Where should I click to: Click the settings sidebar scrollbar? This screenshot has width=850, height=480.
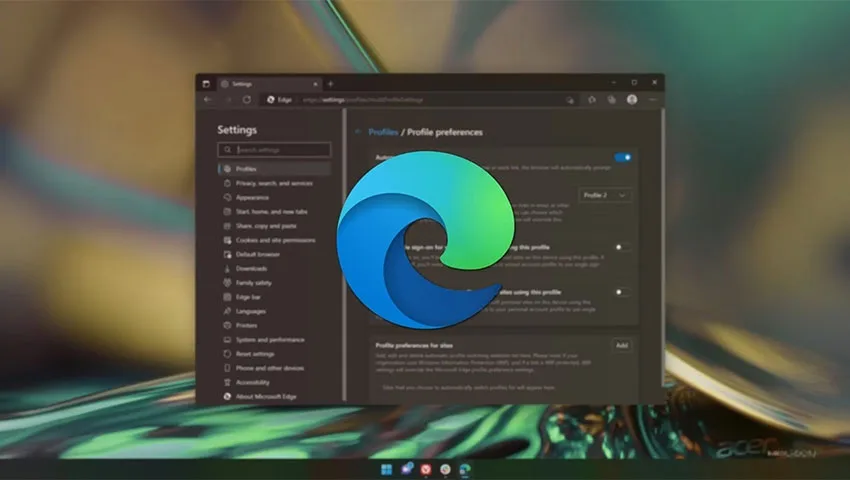tap(344, 255)
